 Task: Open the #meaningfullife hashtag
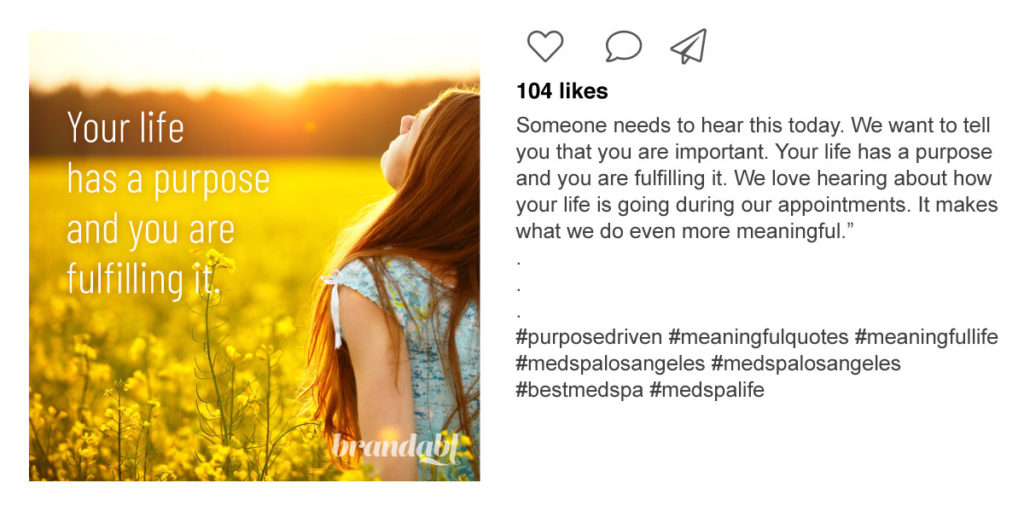[926, 338]
